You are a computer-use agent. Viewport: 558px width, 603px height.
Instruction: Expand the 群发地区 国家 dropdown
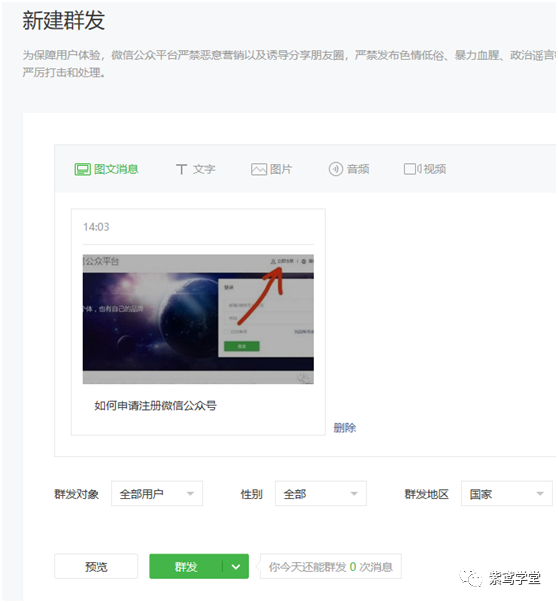[507, 493]
